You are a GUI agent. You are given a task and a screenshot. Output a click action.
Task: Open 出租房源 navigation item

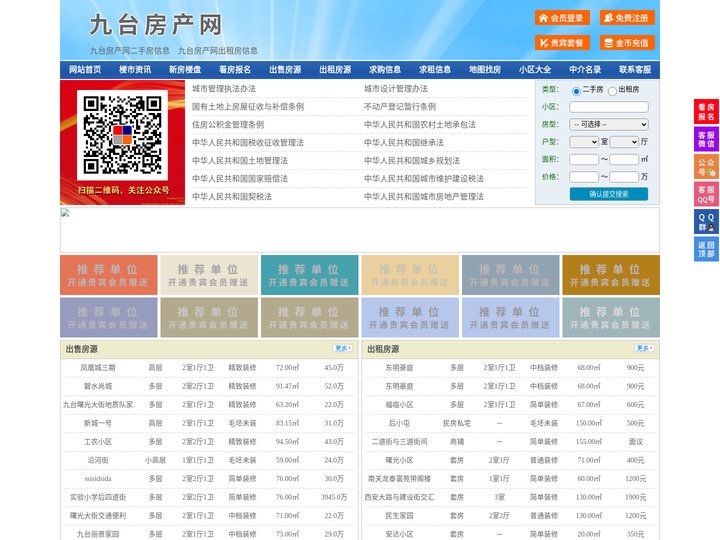pyautogui.click(x=335, y=70)
